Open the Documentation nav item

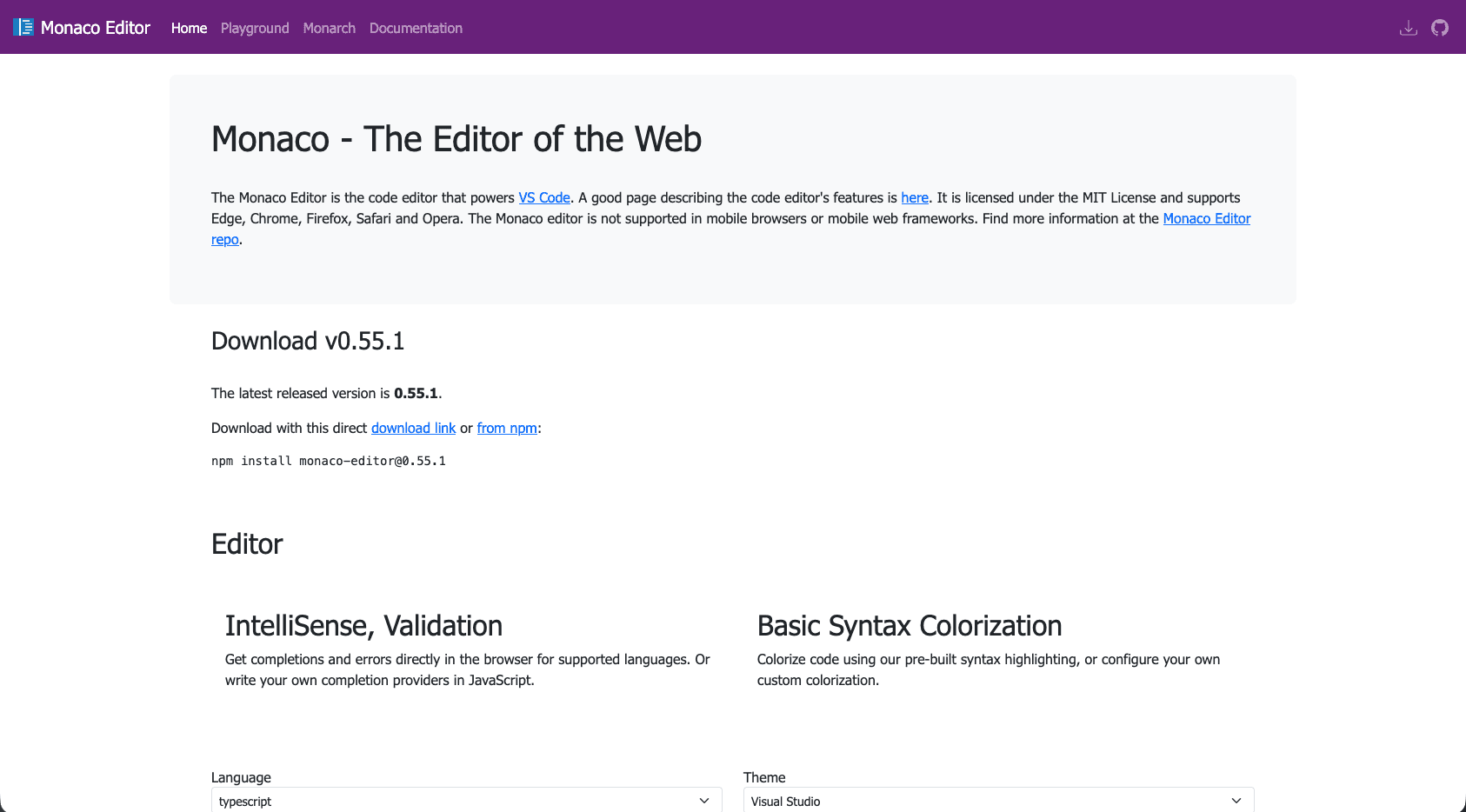point(416,28)
